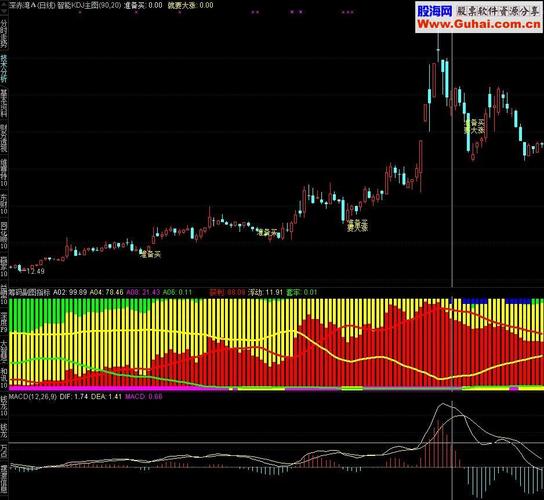
Task: Select the 万点 sidebar tab
Action: tap(3, 450)
